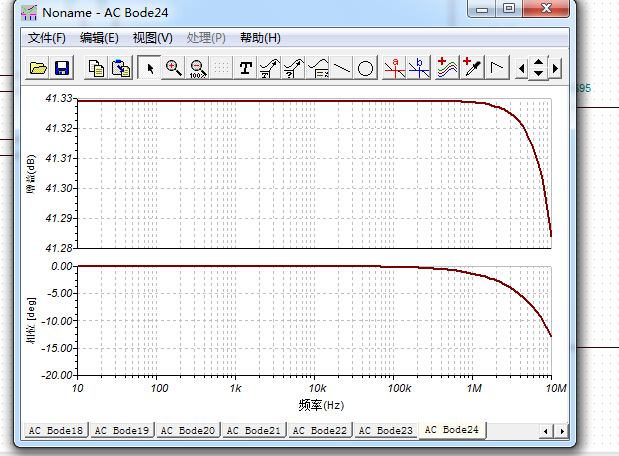The image size is (619, 456).
Task: Click tab strip right scroll arrow
Action: point(562,431)
